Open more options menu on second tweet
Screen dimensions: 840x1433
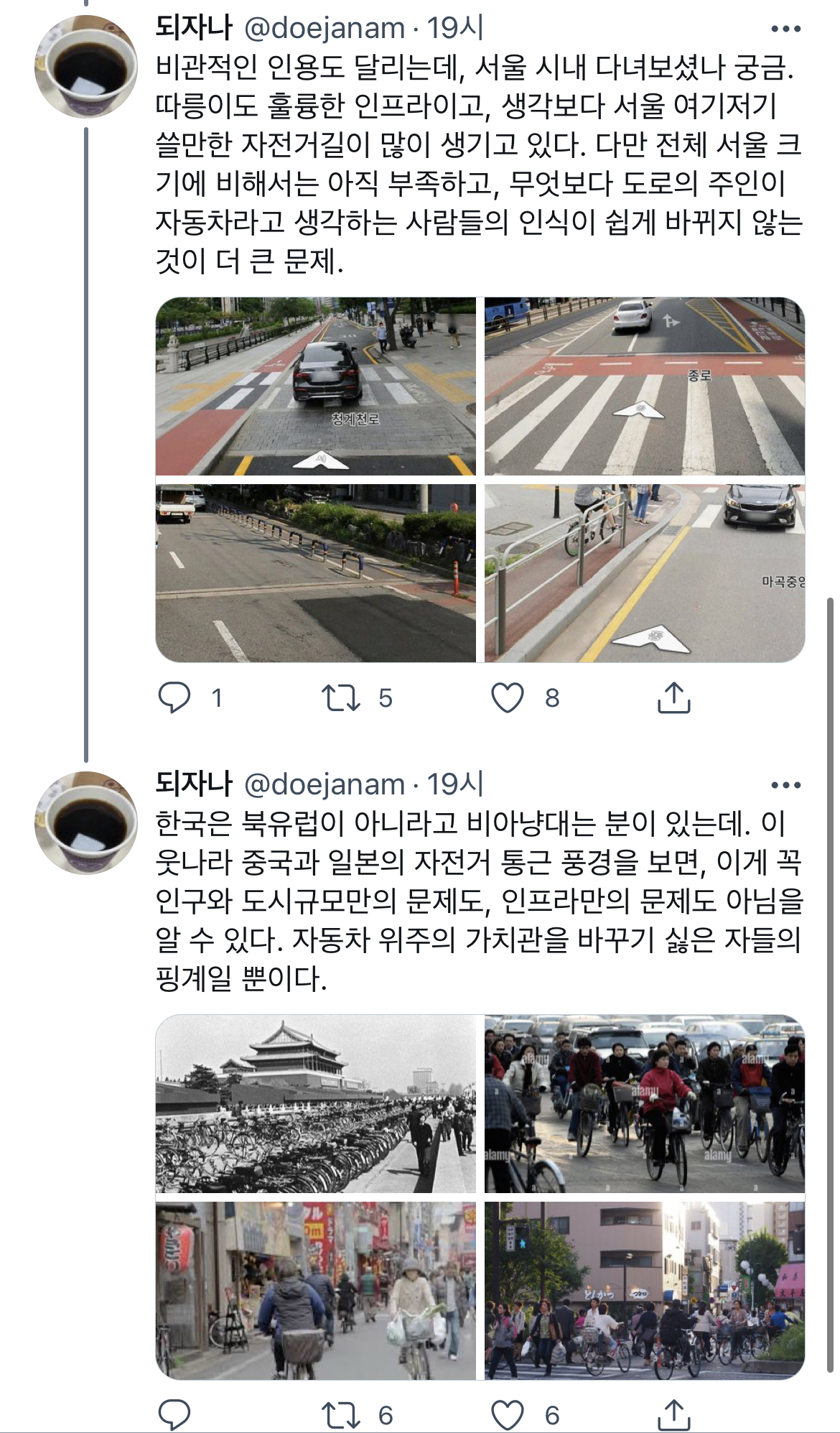pos(785,785)
